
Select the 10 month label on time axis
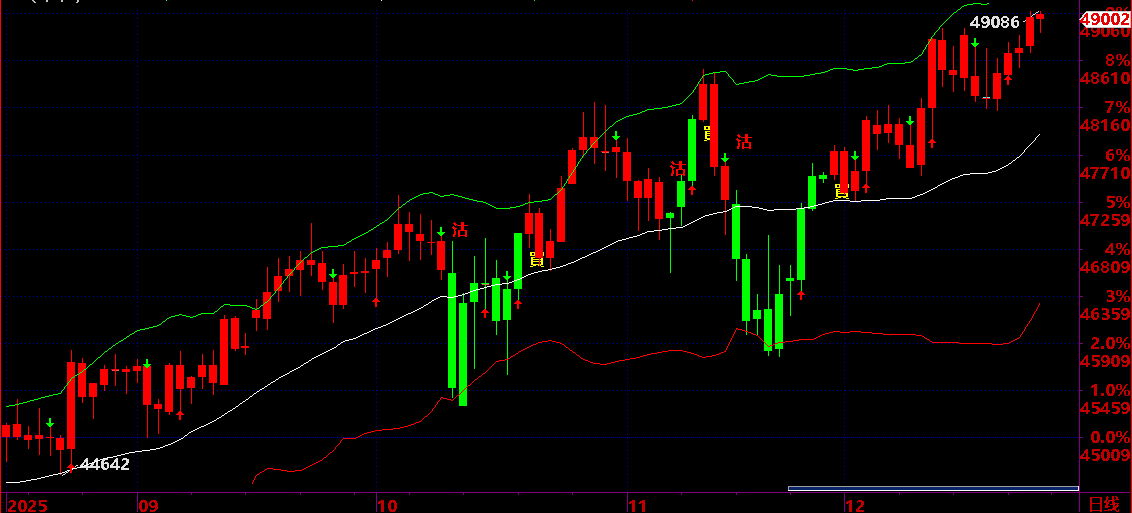[x=388, y=504]
